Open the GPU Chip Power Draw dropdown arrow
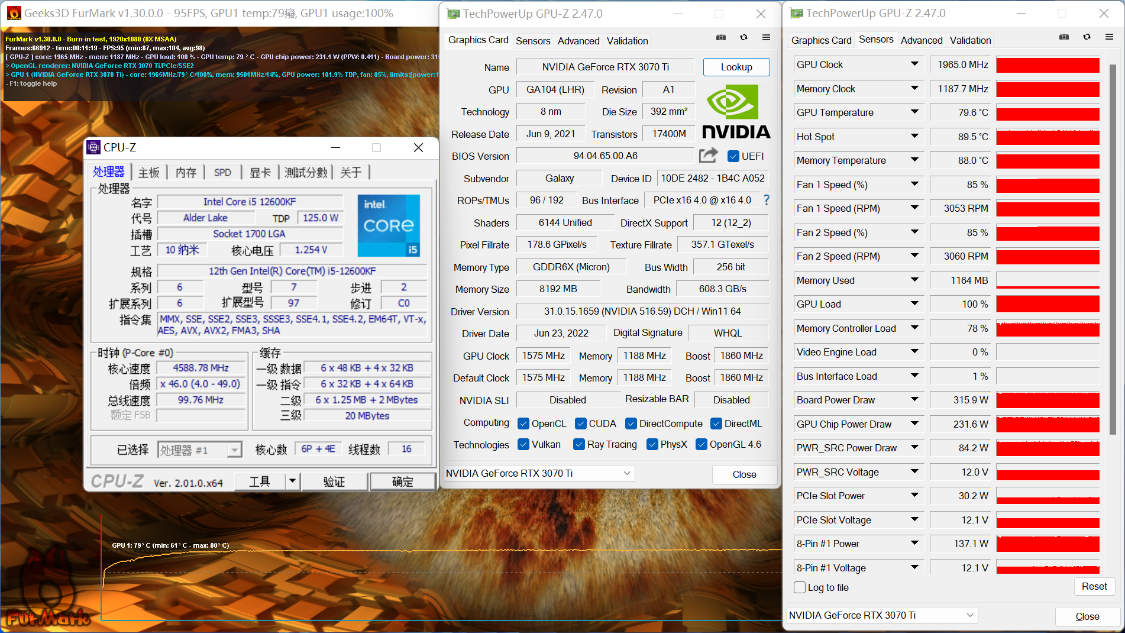The height and width of the screenshot is (633, 1125). click(x=914, y=423)
